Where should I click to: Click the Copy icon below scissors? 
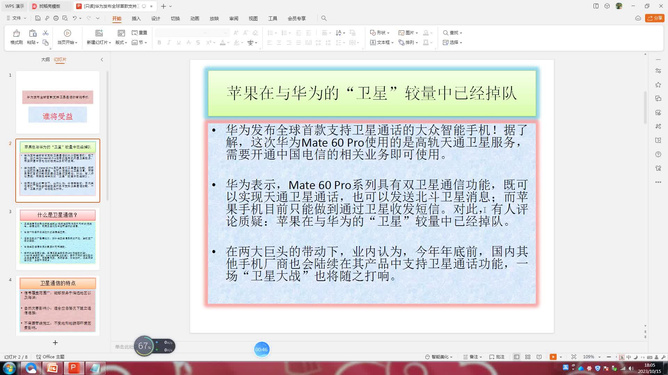pos(46,42)
